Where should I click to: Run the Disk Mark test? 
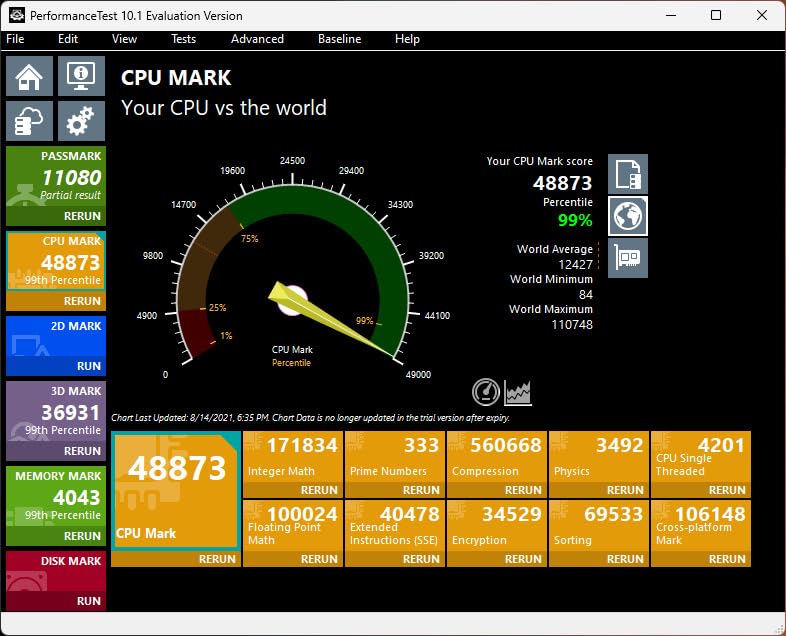(x=89, y=601)
